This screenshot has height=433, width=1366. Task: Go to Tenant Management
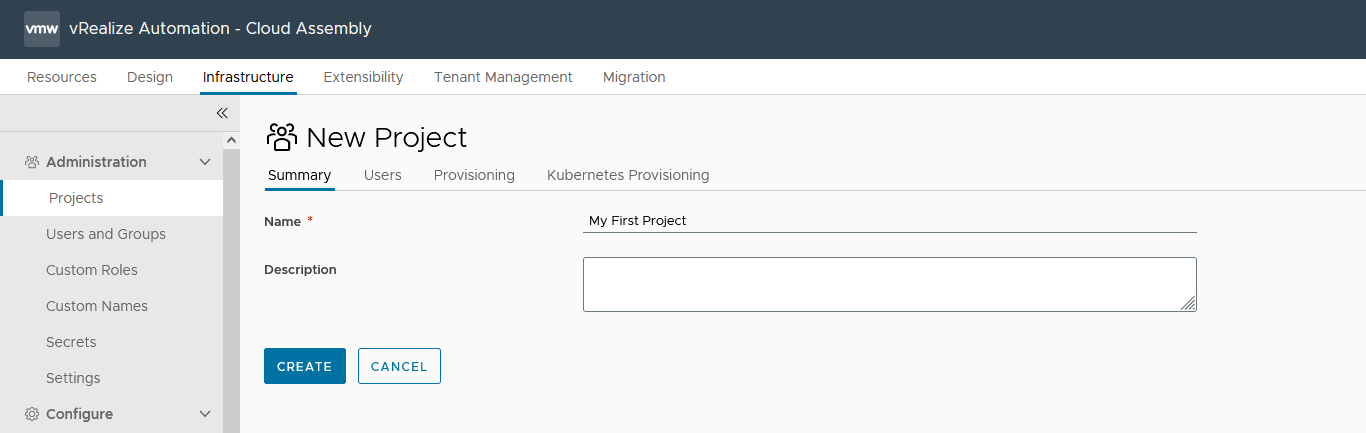tap(503, 77)
